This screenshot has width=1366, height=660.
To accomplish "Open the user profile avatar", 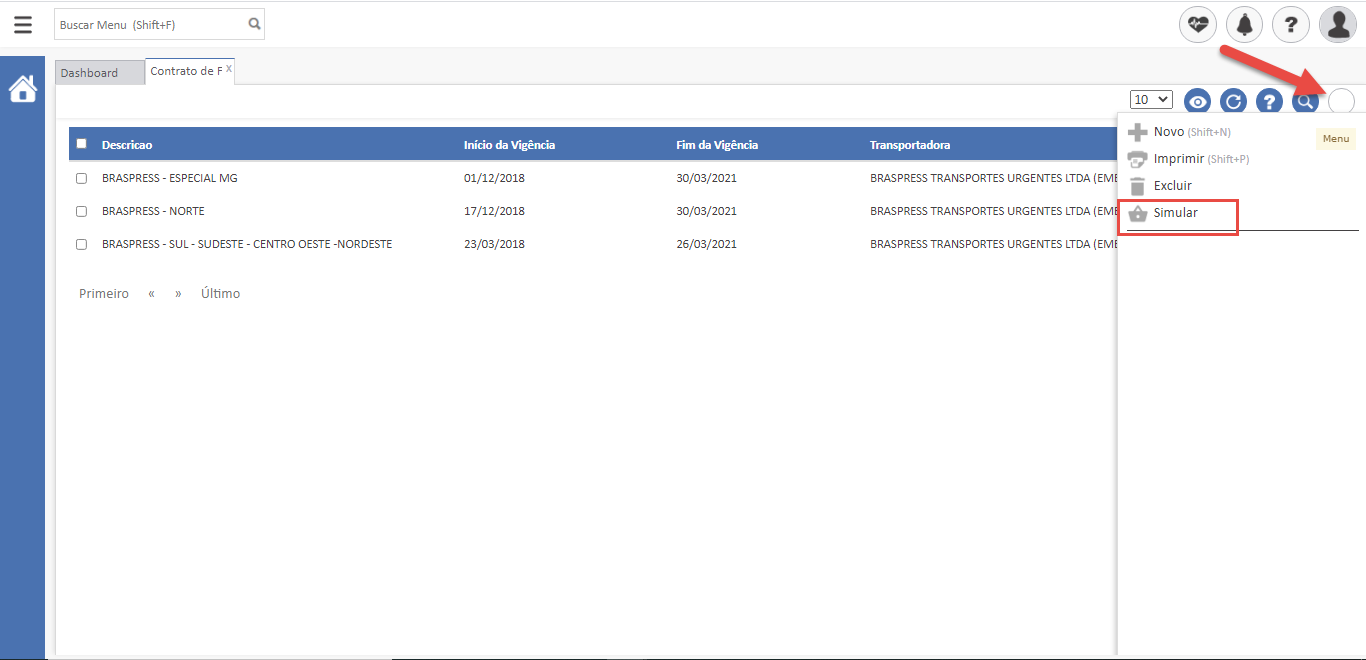I will pyautogui.click(x=1337, y=24).
